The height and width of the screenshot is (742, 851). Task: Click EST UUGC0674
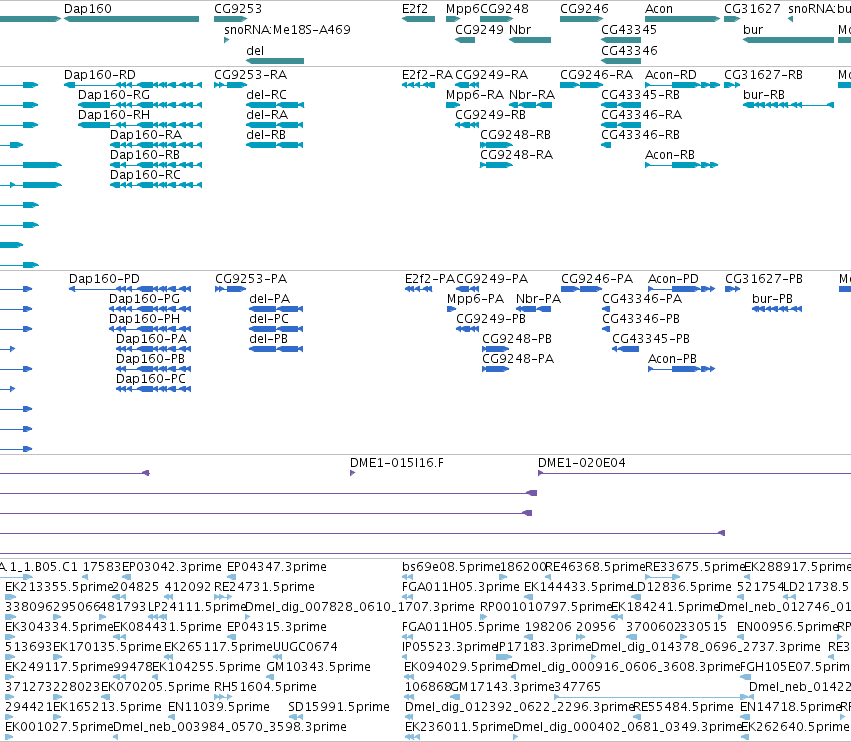click(x=305, y=646)
